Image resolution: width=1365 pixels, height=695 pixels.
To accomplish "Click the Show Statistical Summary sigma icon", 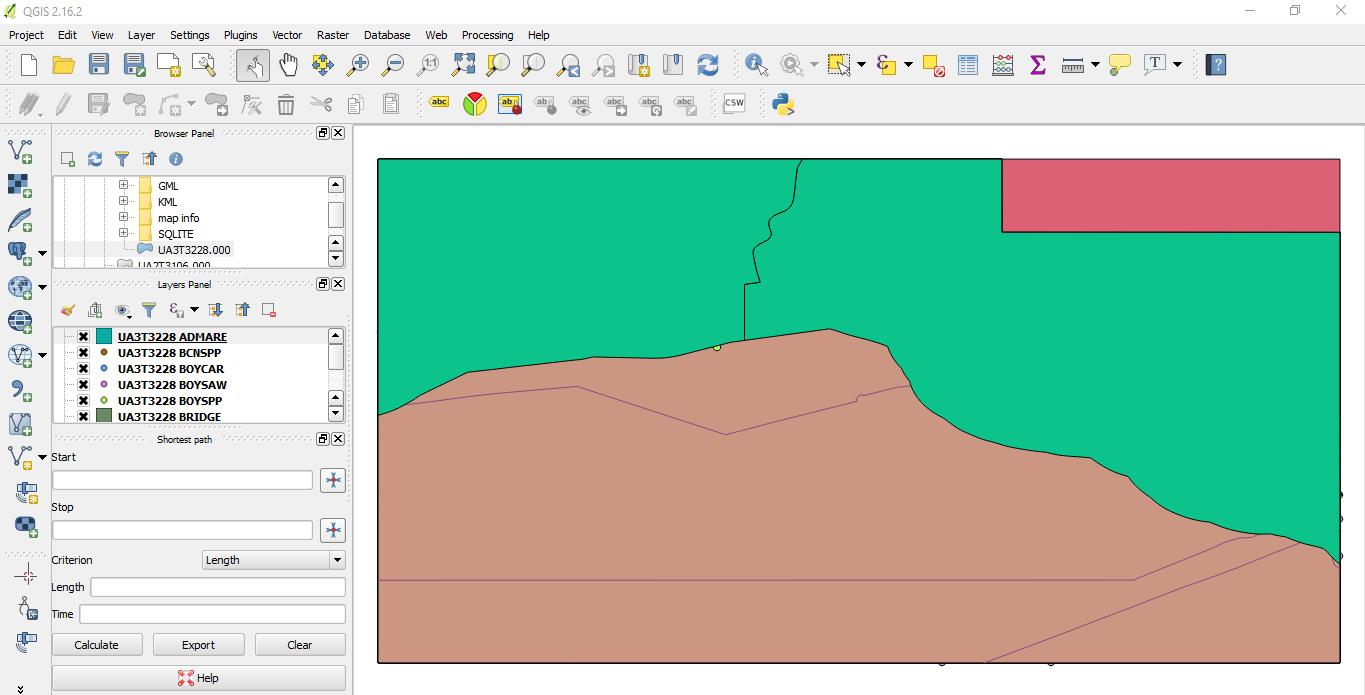I will pos(1037,65).
